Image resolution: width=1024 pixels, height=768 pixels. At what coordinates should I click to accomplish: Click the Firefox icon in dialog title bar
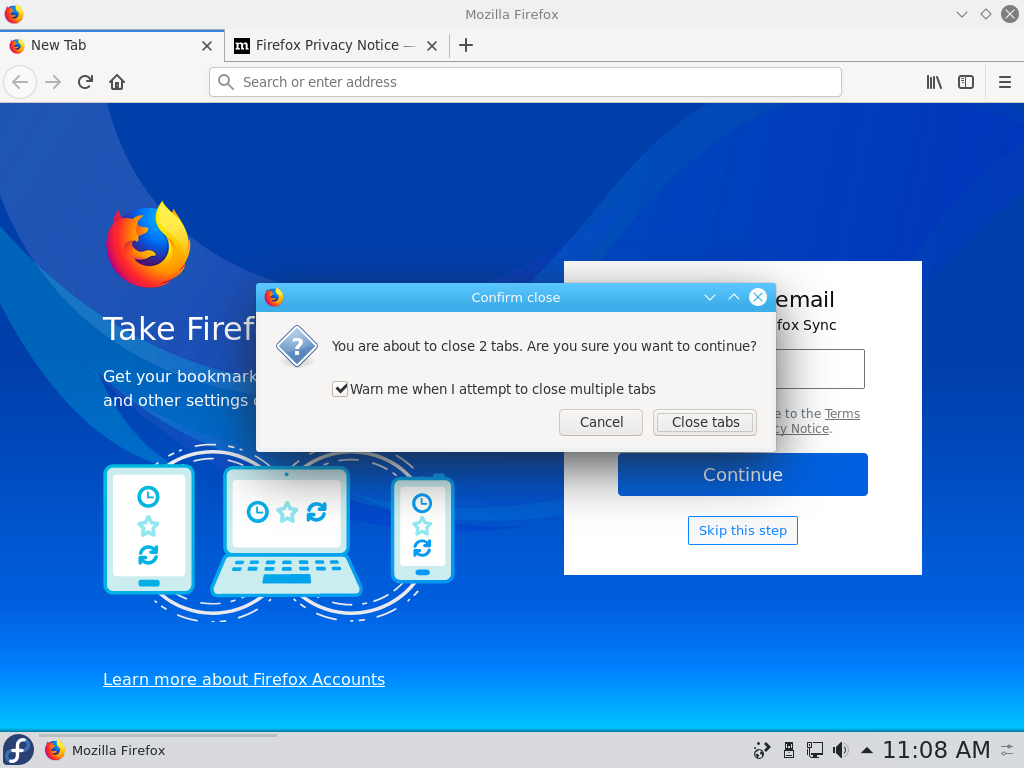click(x=274, y=298)
